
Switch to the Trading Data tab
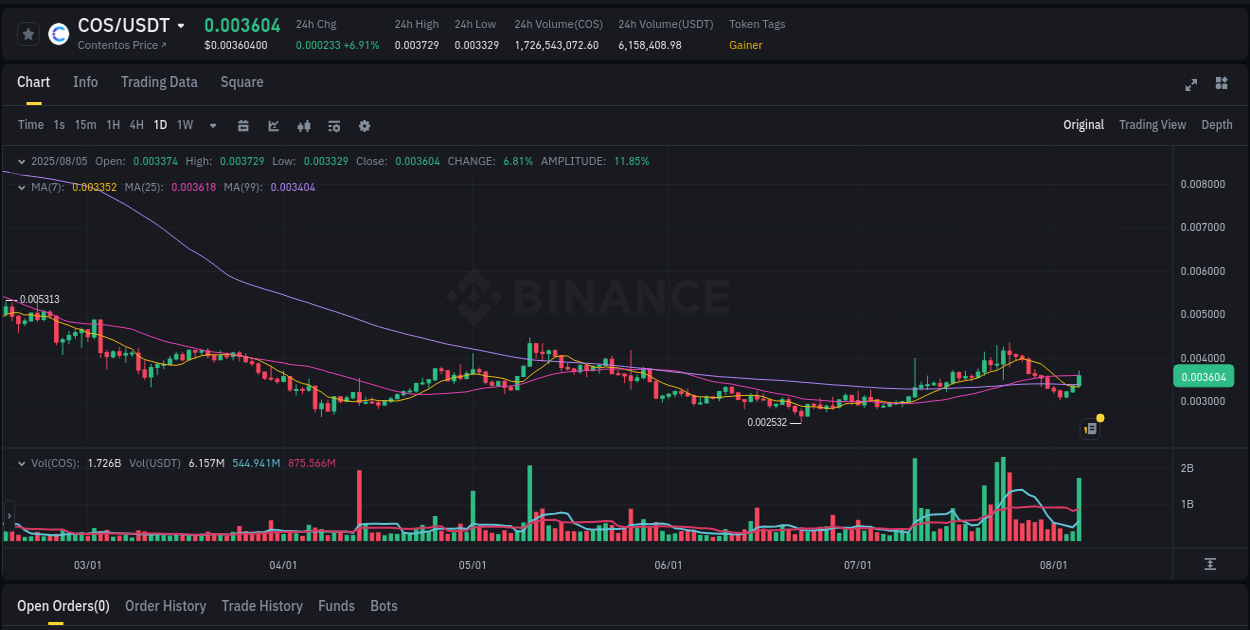(x=159, y=82)
